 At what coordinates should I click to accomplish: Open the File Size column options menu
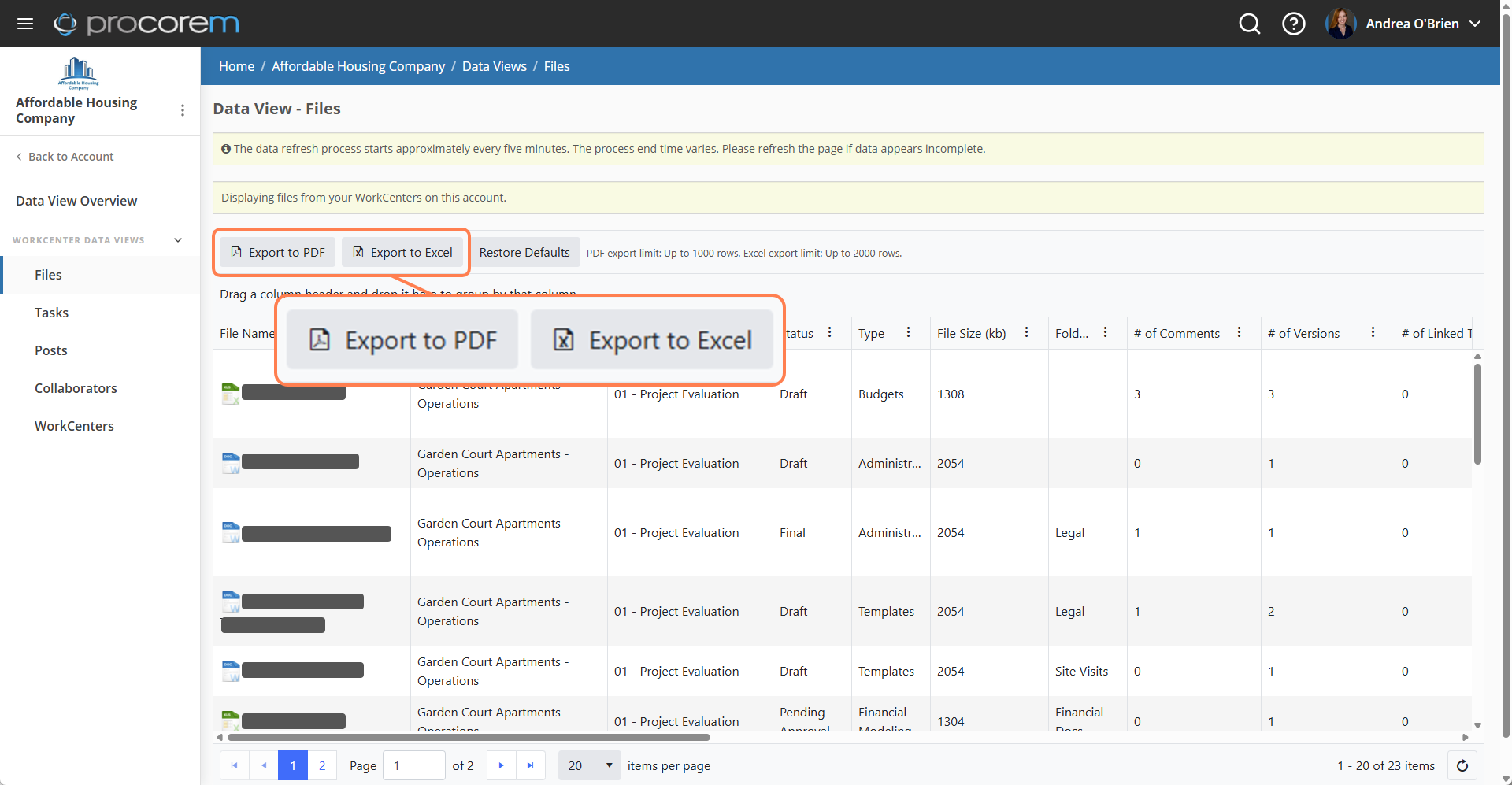click(1026, 333)
